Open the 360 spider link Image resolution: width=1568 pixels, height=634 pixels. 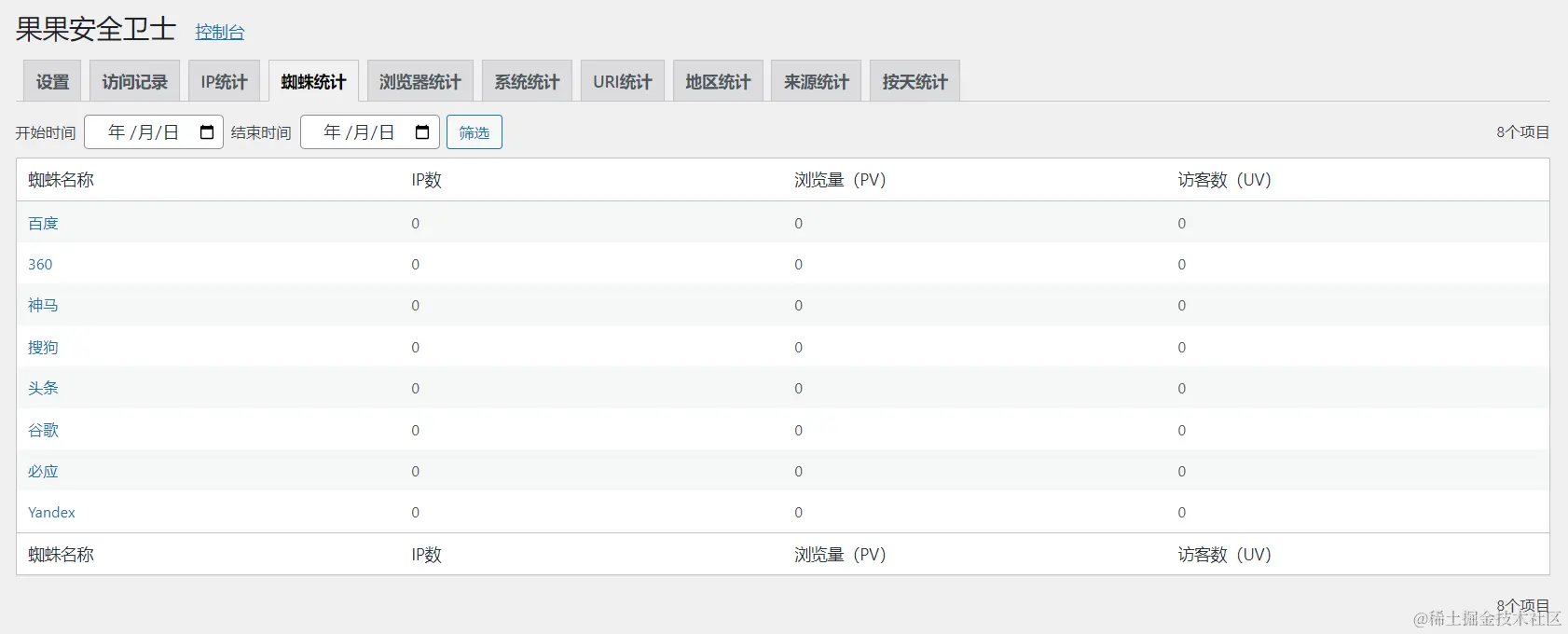(40, 264)
